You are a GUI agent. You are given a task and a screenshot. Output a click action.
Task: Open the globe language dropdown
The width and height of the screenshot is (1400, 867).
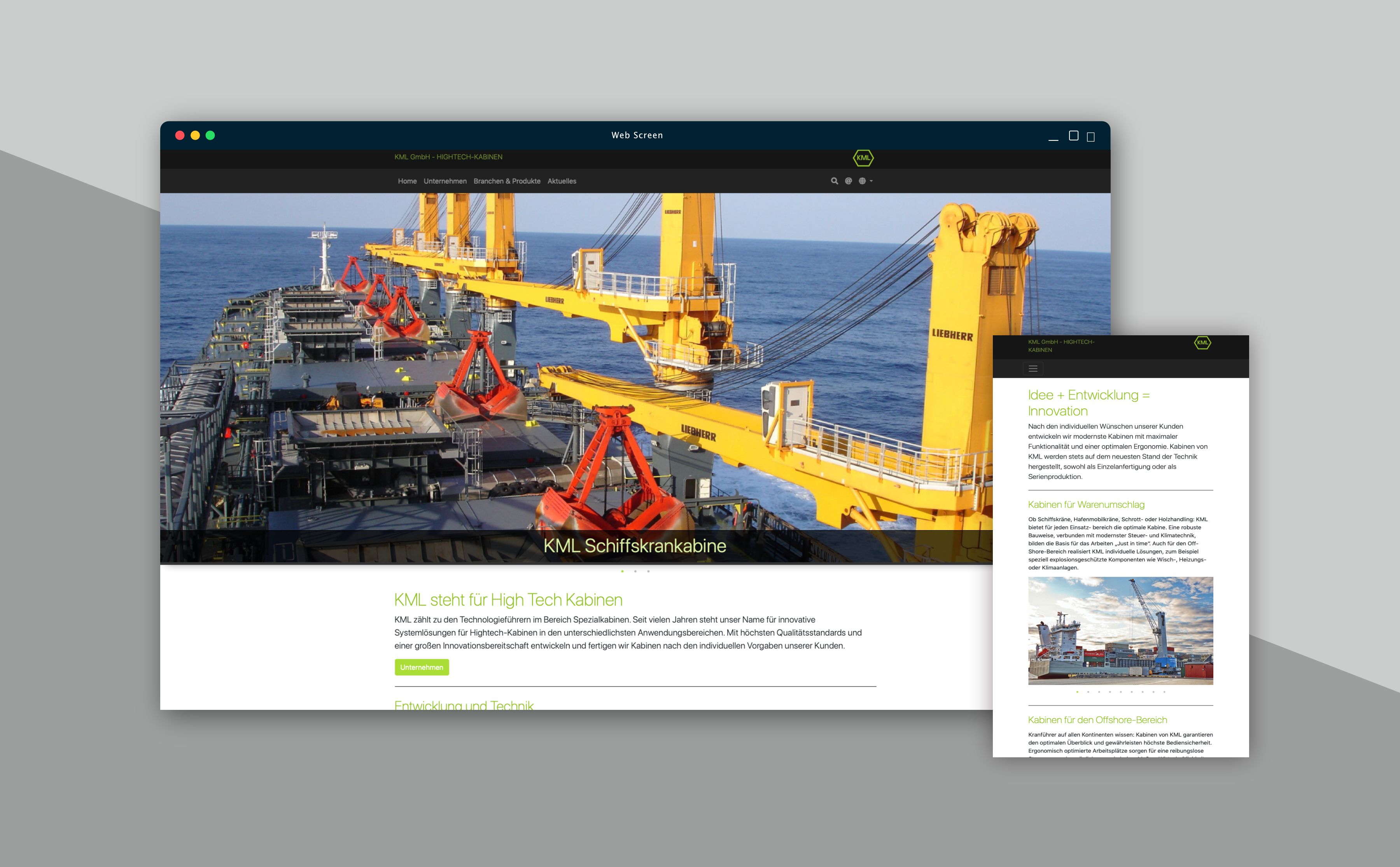[x=865, y=181]
